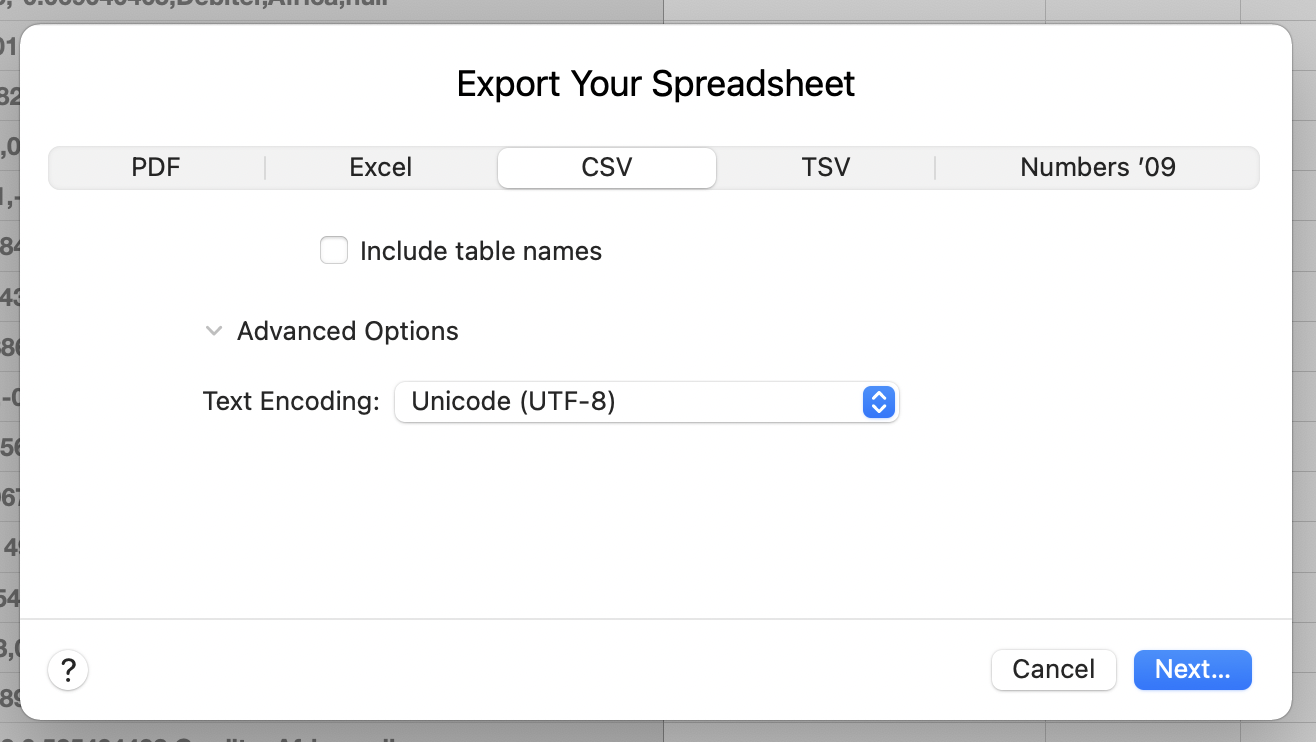
Task: Switch to the TSV export tab
Action: (825, 167)
